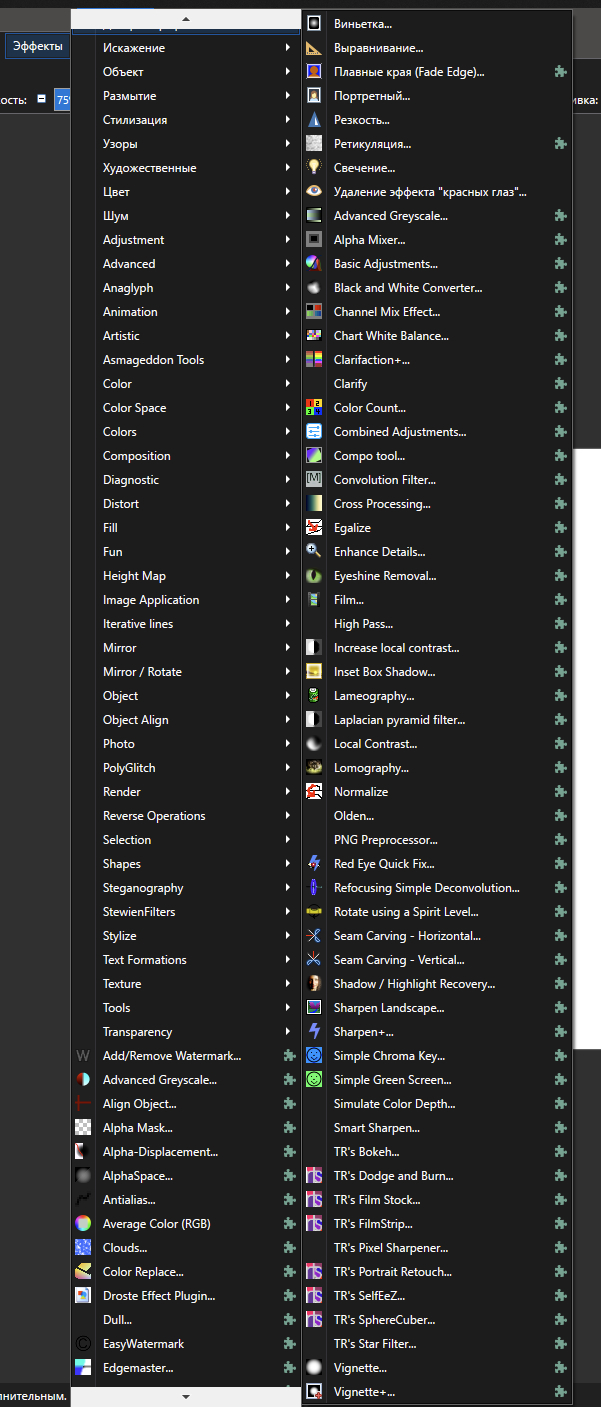601x1407 pixels.
Task: Select the PNG Preprocessor menu entry
Action: [x=385, y=839]
